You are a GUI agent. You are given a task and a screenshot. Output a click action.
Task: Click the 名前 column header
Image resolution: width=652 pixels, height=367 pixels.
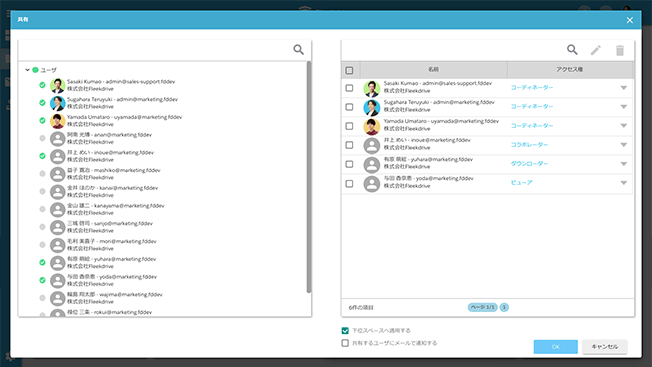tap(433, 70)
